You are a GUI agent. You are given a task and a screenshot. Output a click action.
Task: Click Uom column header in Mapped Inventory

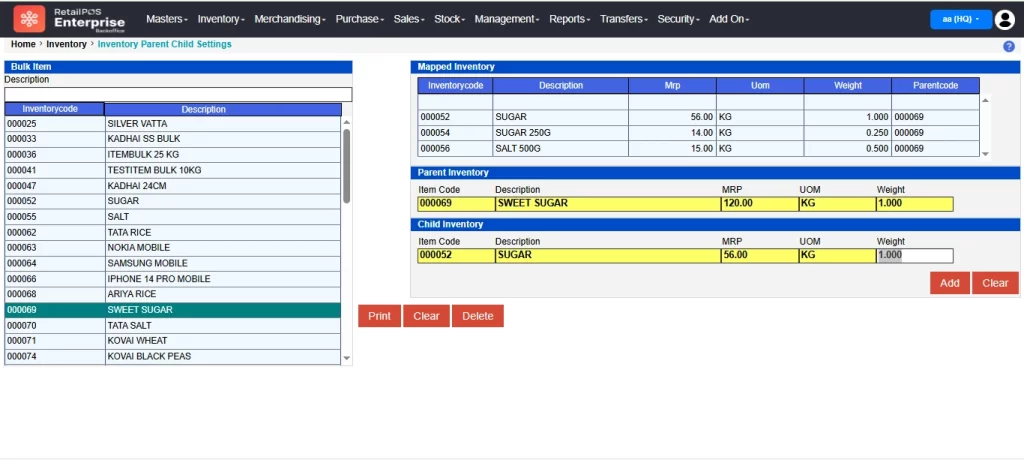click(760, 86)
